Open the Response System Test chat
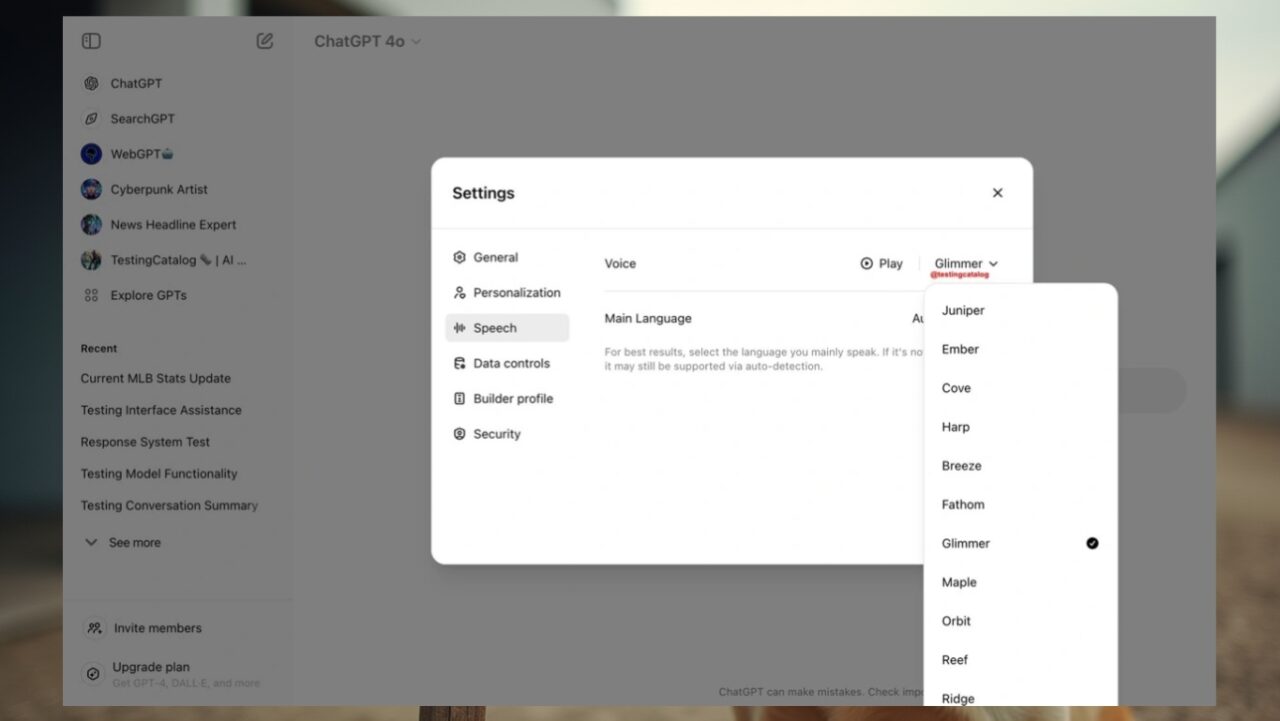The width and height of the screenshot is (1280, 721). tap(145, 442)
